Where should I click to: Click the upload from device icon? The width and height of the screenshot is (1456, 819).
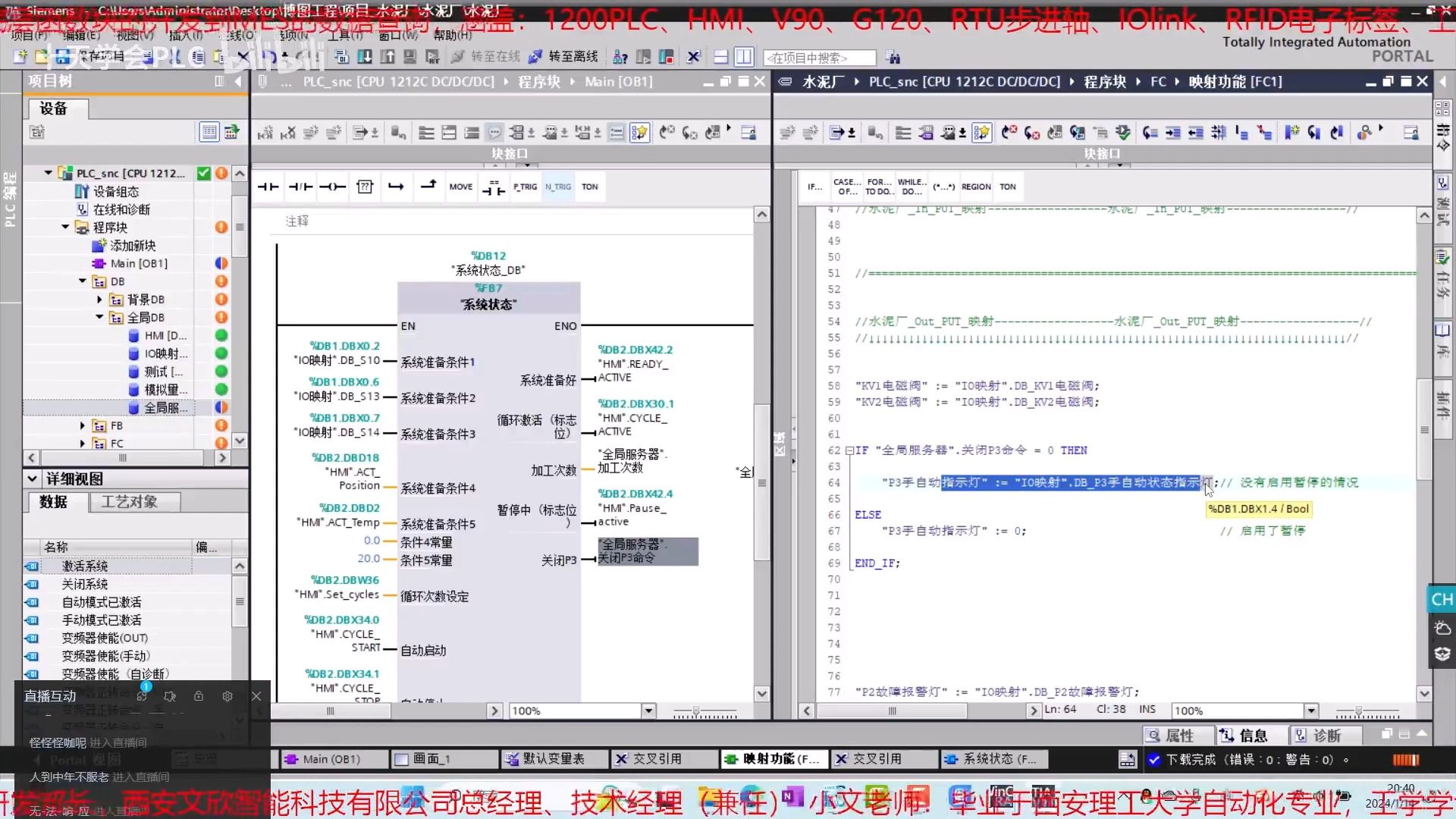click(x=388, y=57)
